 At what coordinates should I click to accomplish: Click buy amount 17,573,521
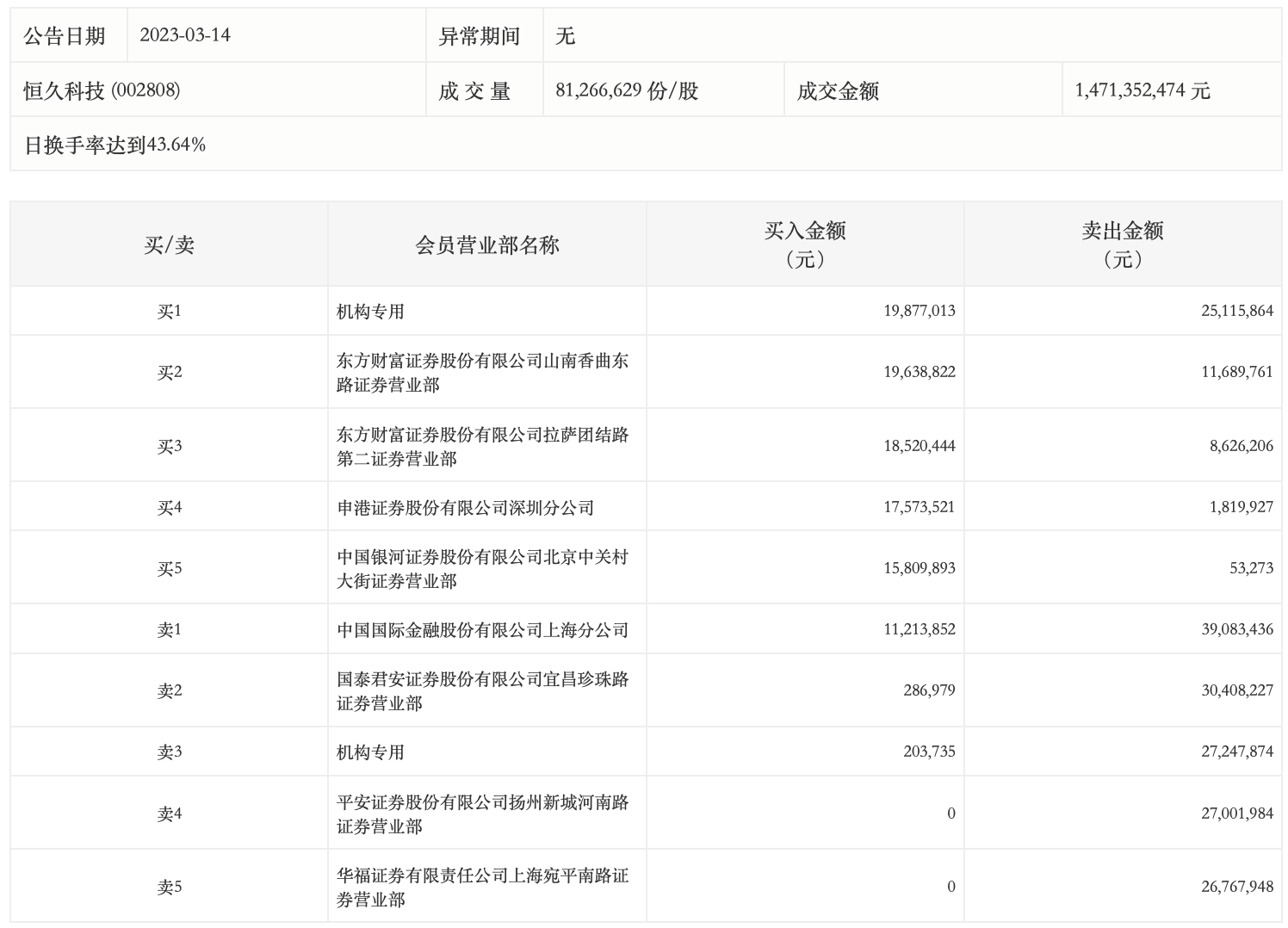click(x=919, y=507)
